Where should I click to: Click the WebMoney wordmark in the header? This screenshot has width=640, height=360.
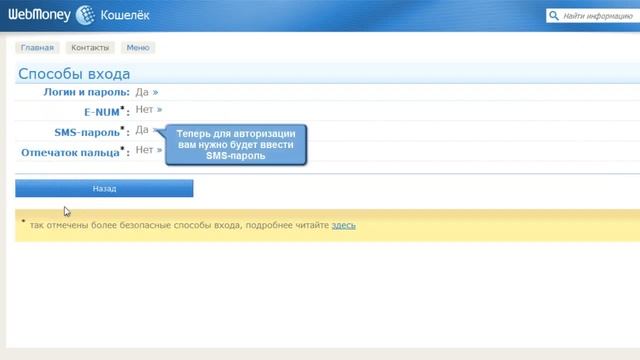click(x=40, y=15)
